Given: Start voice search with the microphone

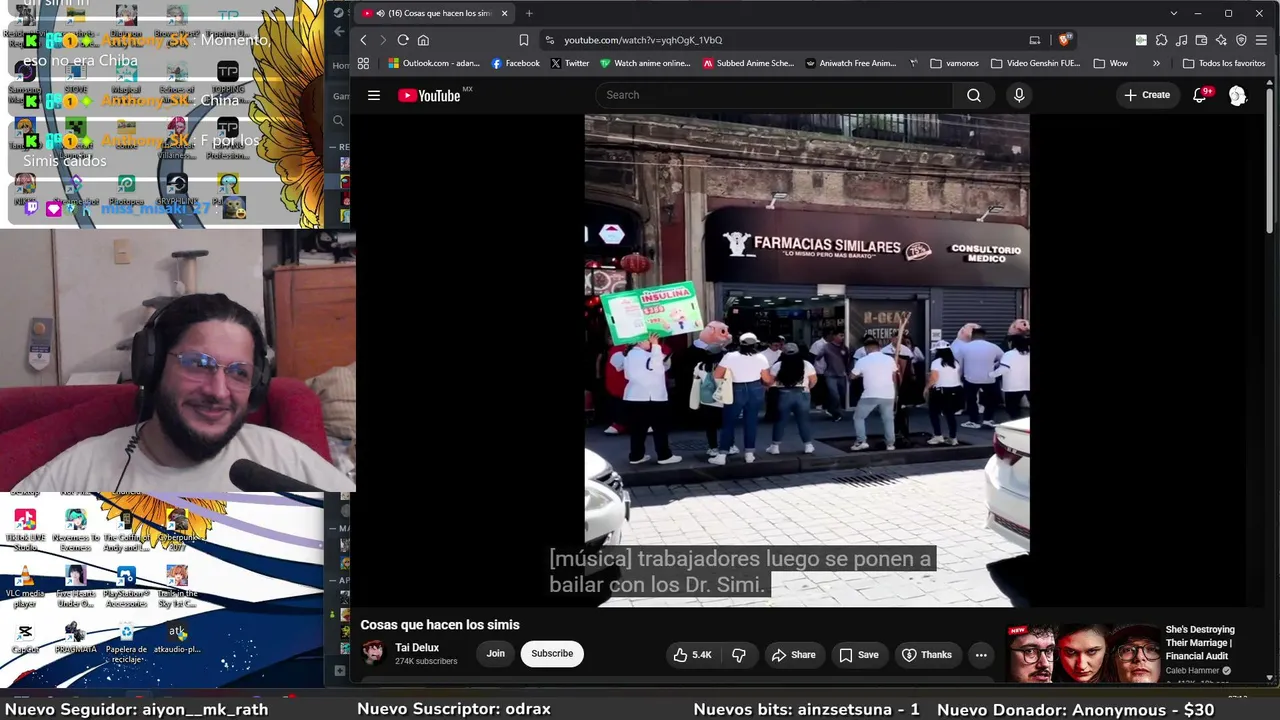Looking at the screenshot, I should point(1019,95).
